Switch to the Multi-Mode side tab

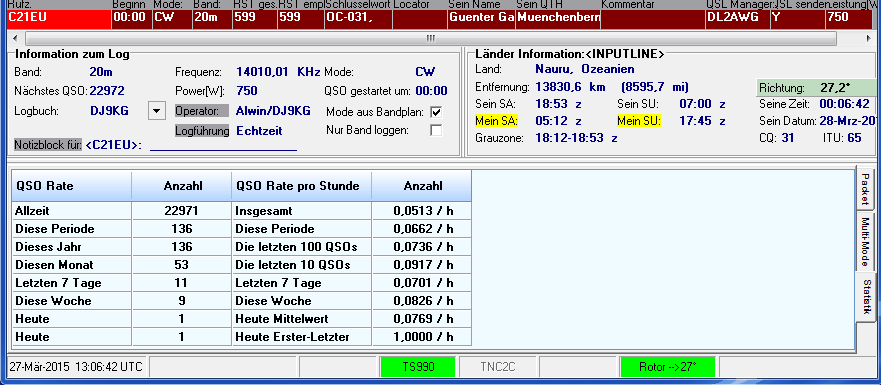[x=866, y=241]
